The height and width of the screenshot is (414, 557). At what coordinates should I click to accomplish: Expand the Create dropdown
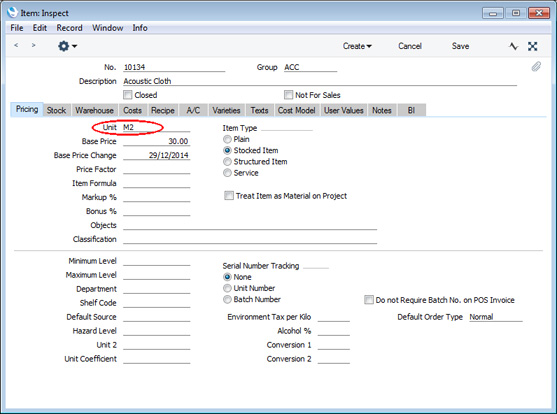click(357, 46)
